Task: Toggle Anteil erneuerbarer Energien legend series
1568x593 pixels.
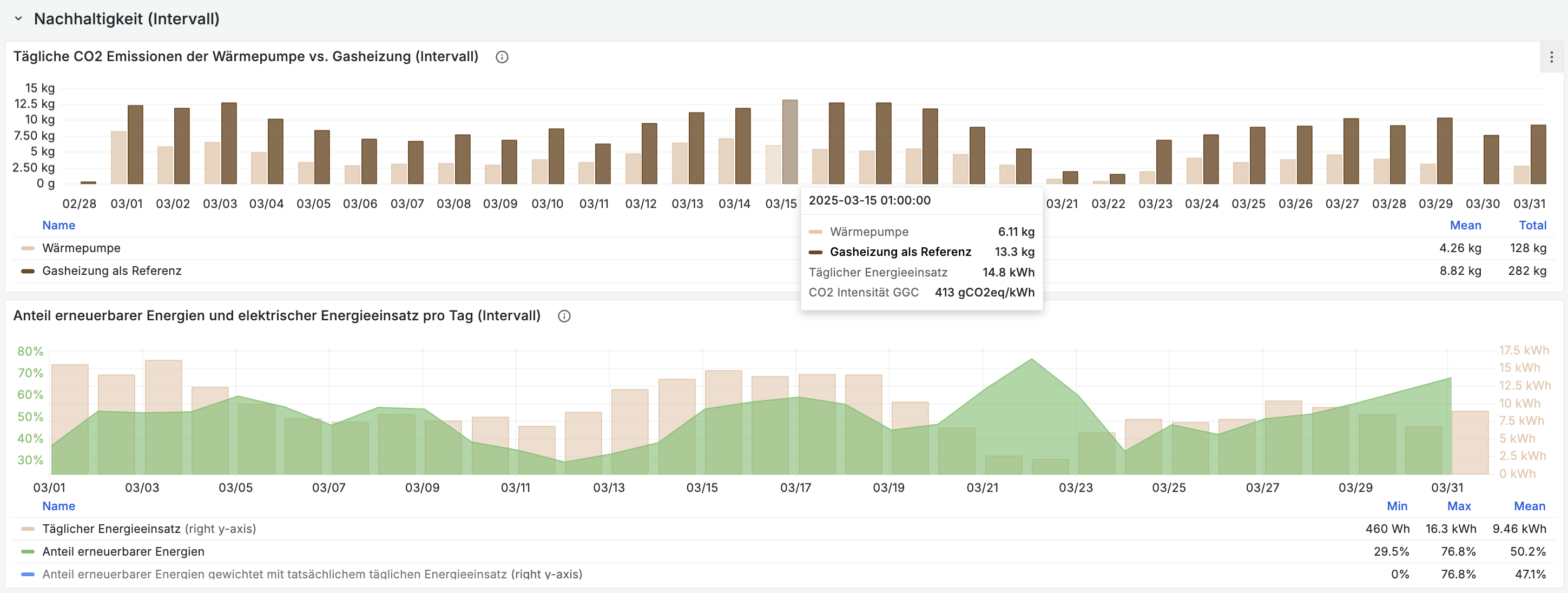Action: click(123, 551)
